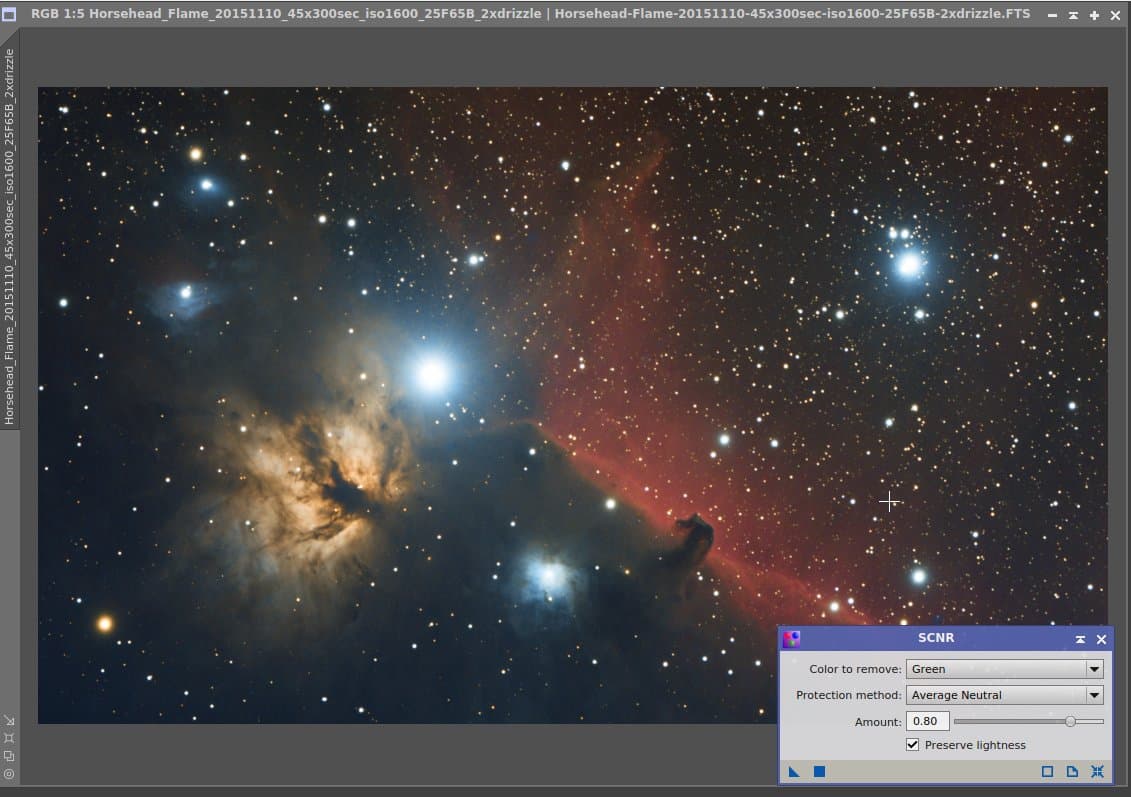The width and height of the screenshot is (1131, 797).
Task: Close the SCNR process window
Action: click(x=1101, y=639)
